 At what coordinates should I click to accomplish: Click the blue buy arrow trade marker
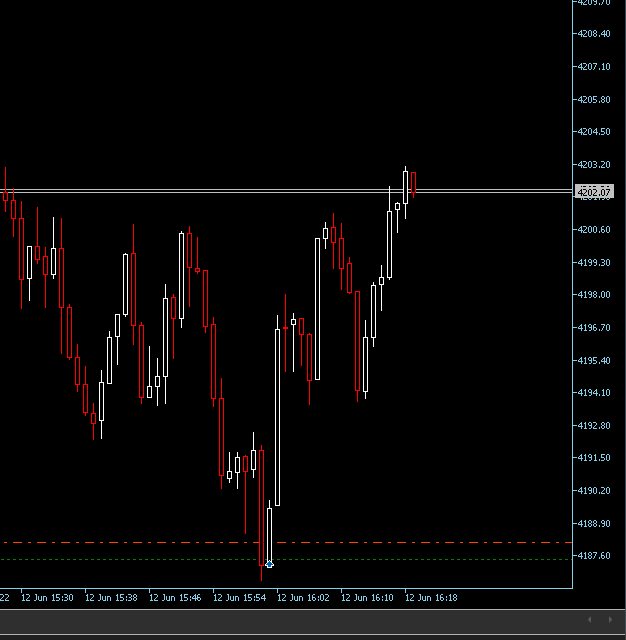(269, 564)
